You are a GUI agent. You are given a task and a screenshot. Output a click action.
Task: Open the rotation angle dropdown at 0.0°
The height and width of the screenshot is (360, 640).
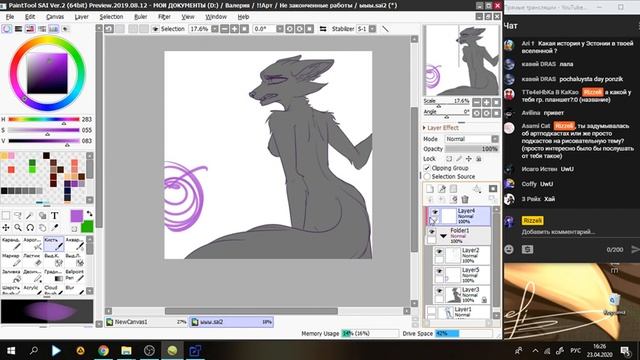[280, 29]
